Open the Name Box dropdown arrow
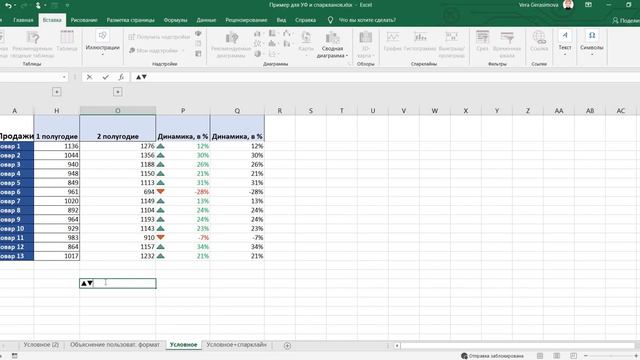 coord(64,77)
